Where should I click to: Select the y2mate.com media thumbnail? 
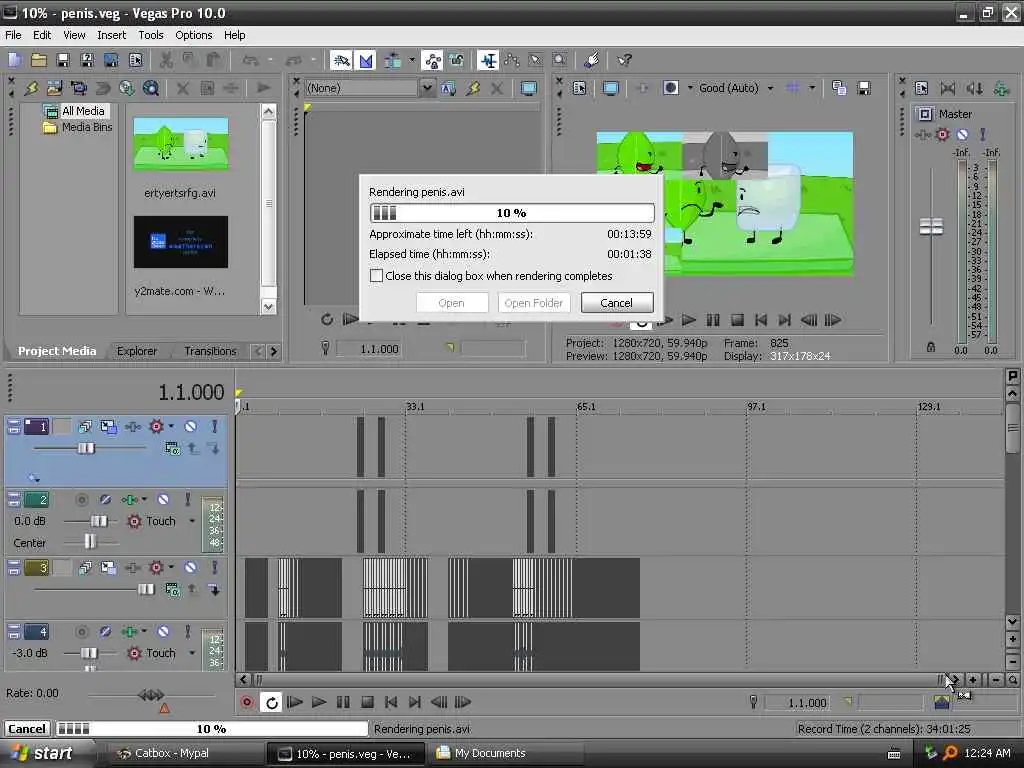point(181,242)
